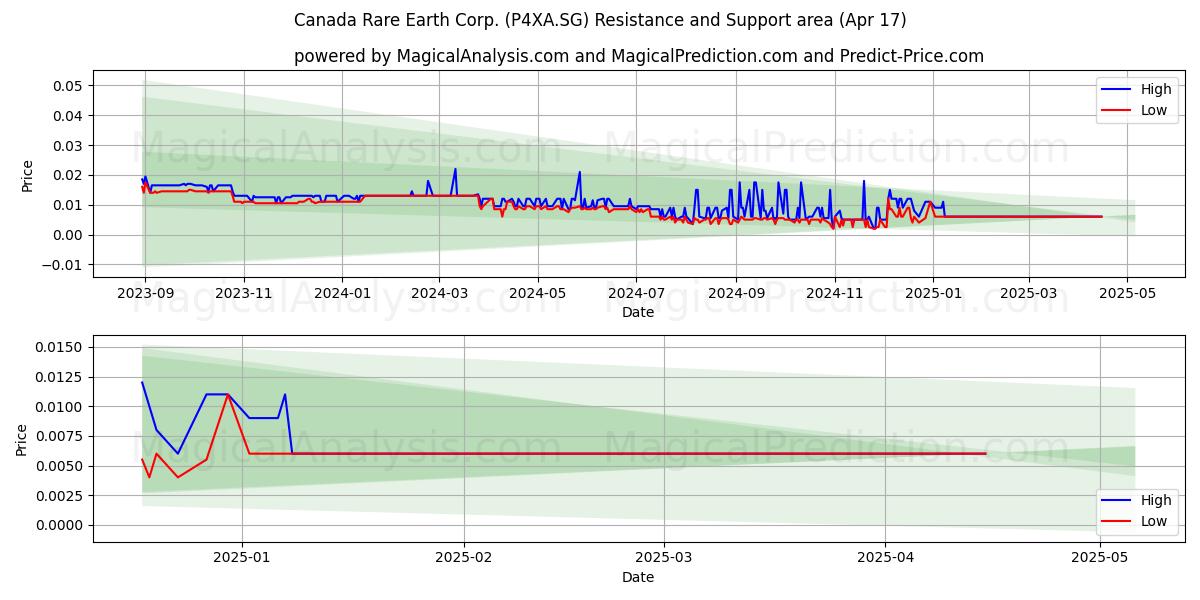Click the 'powered by MagicalAnalysis.com' subtitle
This screenshot has height=600, width=1200.
639,56
